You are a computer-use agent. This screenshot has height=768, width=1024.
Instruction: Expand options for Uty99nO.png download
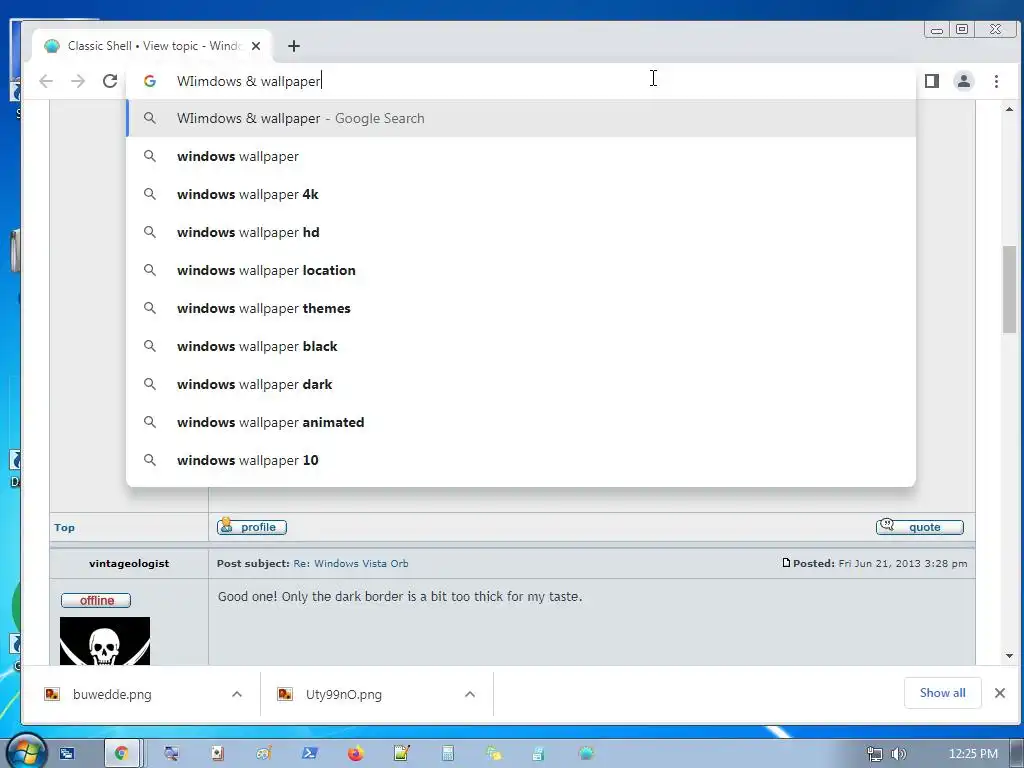[x=470, y=694]
